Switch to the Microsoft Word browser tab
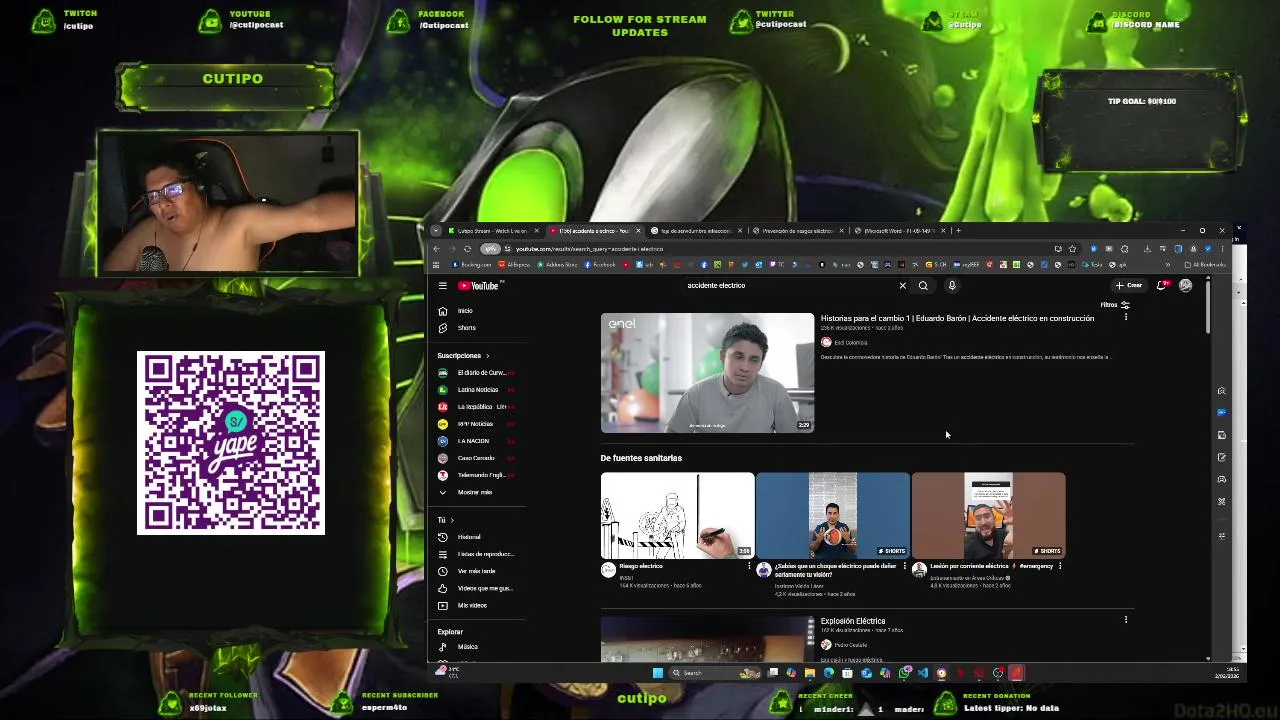This screenshot has height=720, width=1280. (898, 231)
